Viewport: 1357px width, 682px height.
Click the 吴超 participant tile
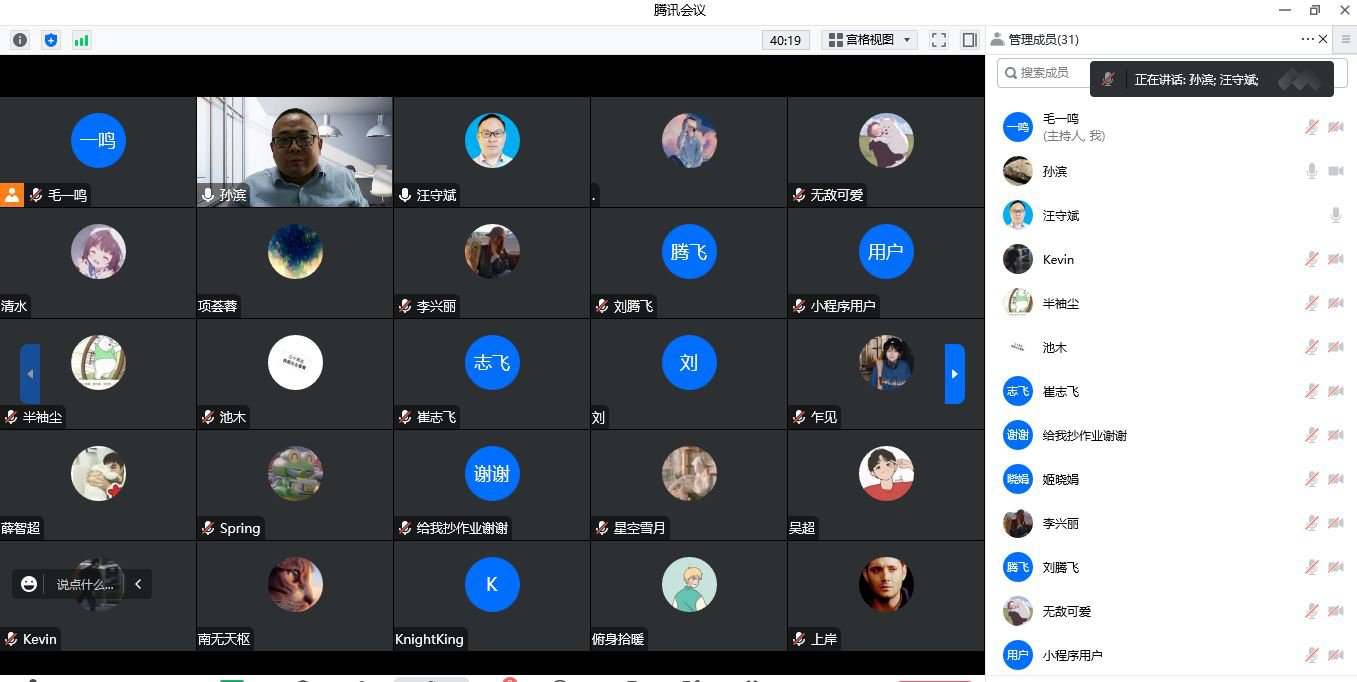pos(886,485)
